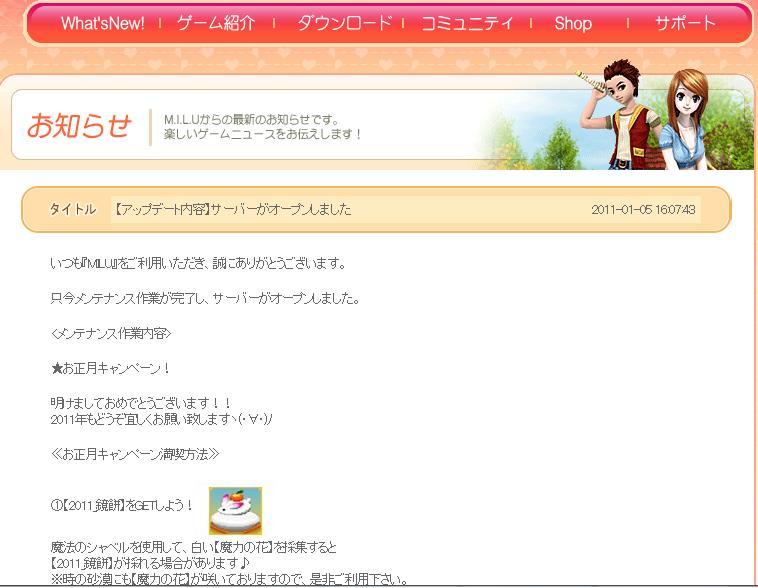Visit the Shop navigation item
Viewport: 758px width, 588px height.
[573, 24]
